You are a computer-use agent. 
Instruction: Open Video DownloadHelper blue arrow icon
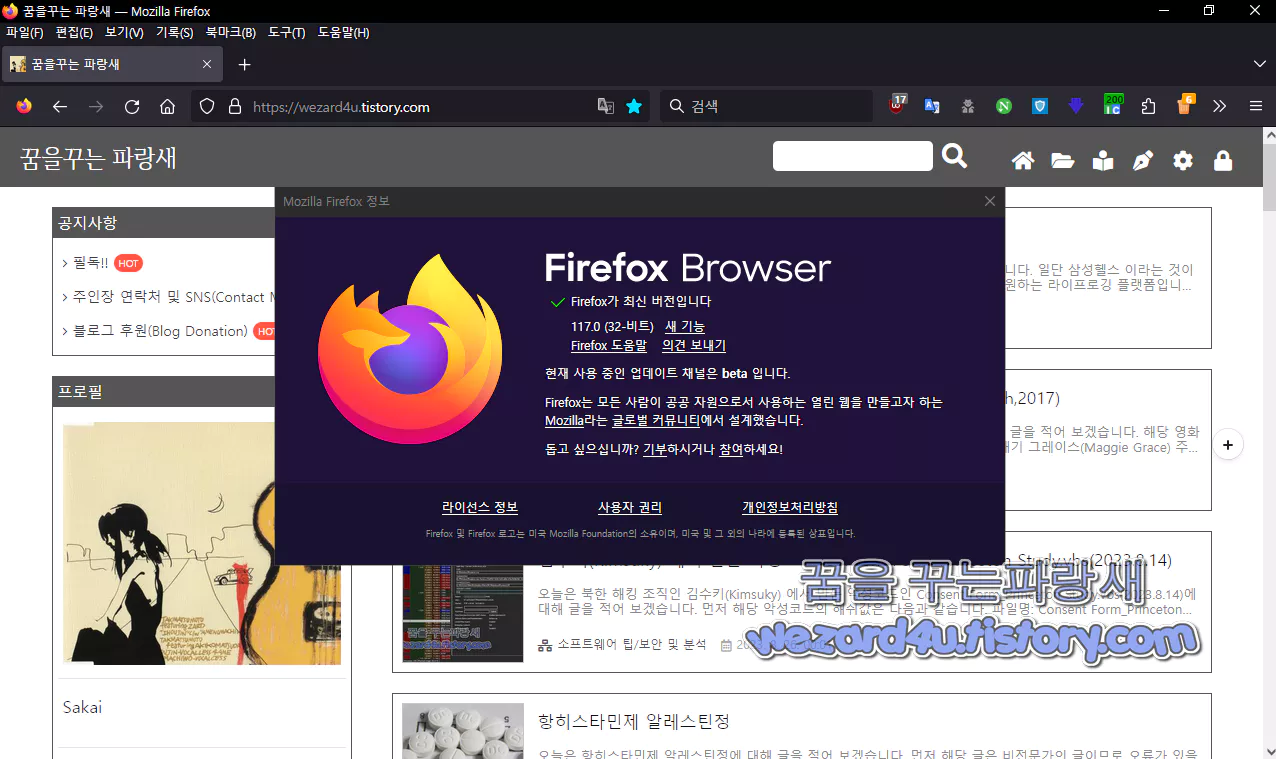tap(1075, 106)
